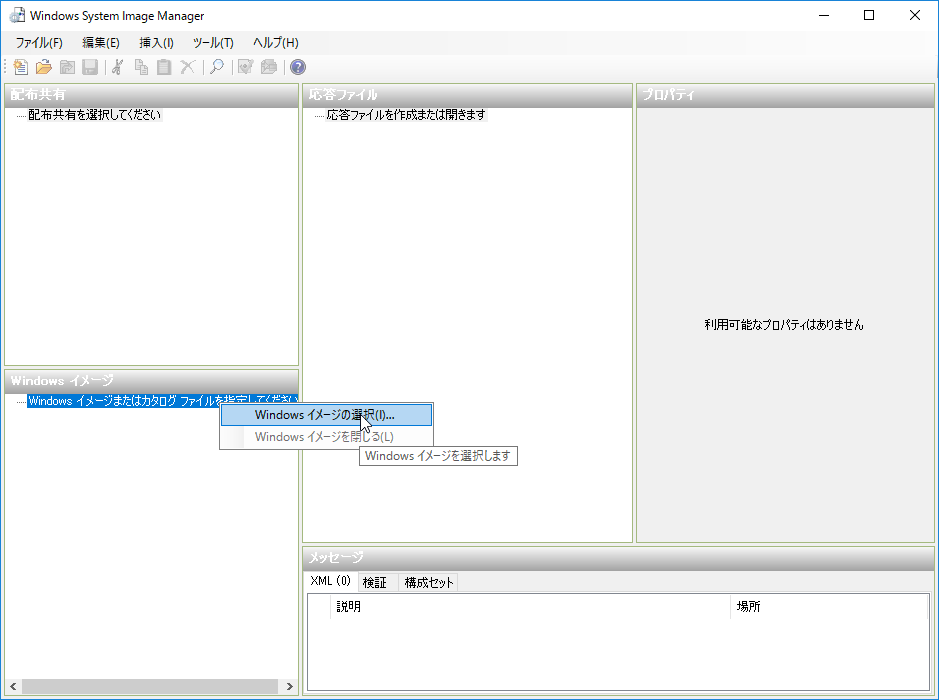
Task: Click the right arrow of horizontal scrollbar
Action: click(x=289, y=686)
